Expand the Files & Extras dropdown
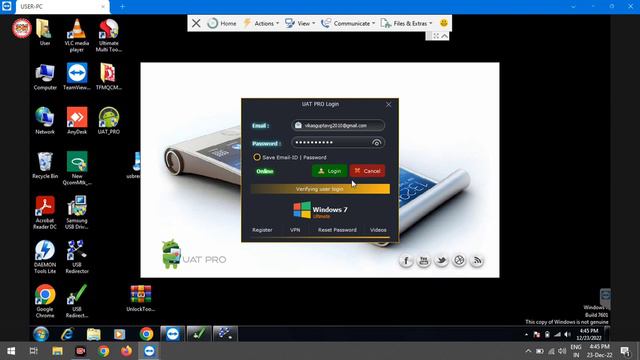640x360 pixels. coord(406,23)
